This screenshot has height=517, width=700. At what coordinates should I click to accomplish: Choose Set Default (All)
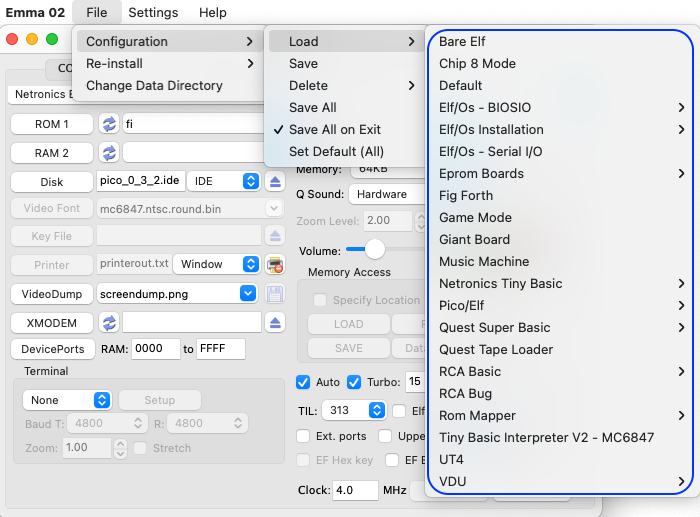pos(344,151)
